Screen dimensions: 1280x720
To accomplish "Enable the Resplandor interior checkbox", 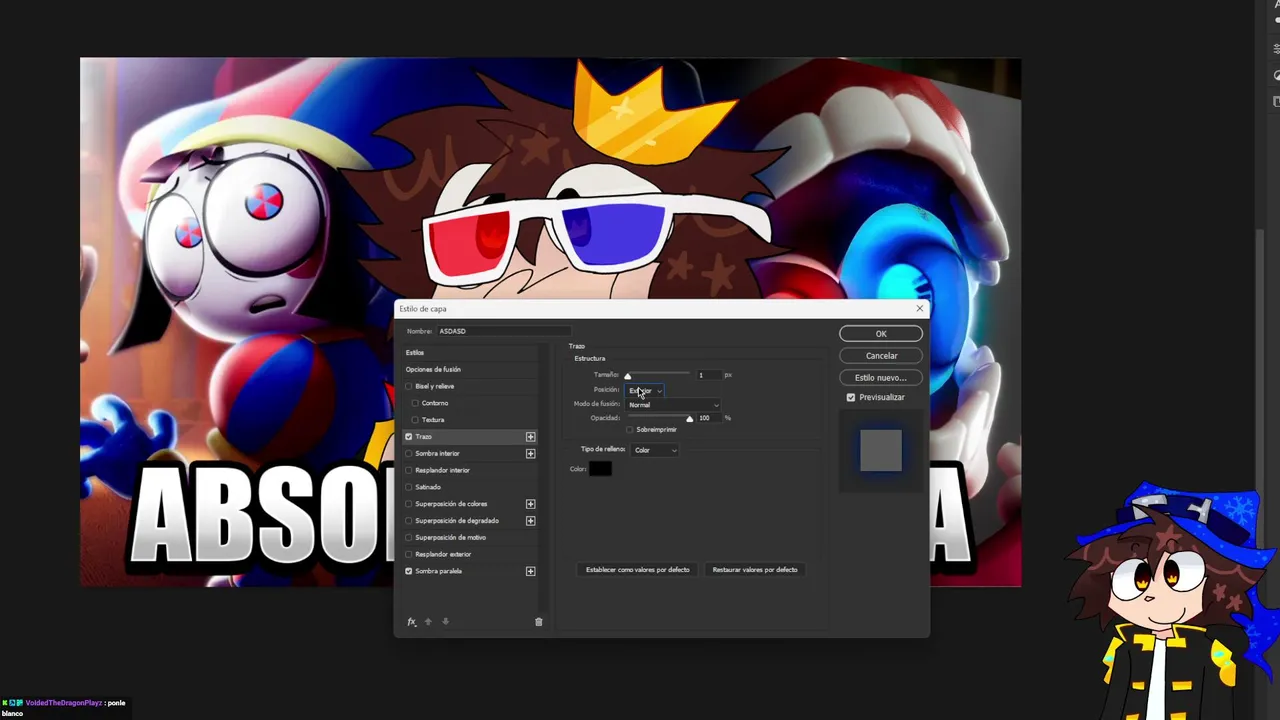I will pyautogui.click(x=408, y=470).
